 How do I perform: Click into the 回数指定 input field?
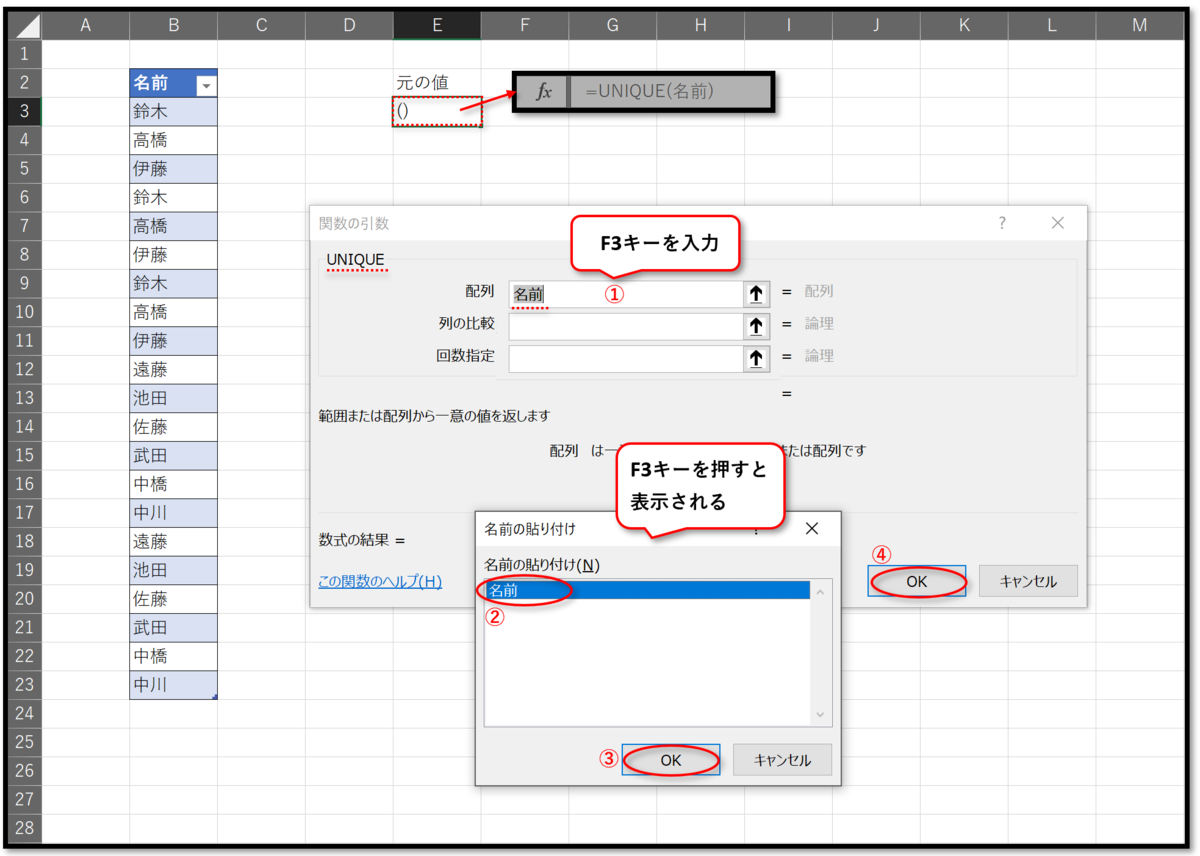[x=625, y=358]
